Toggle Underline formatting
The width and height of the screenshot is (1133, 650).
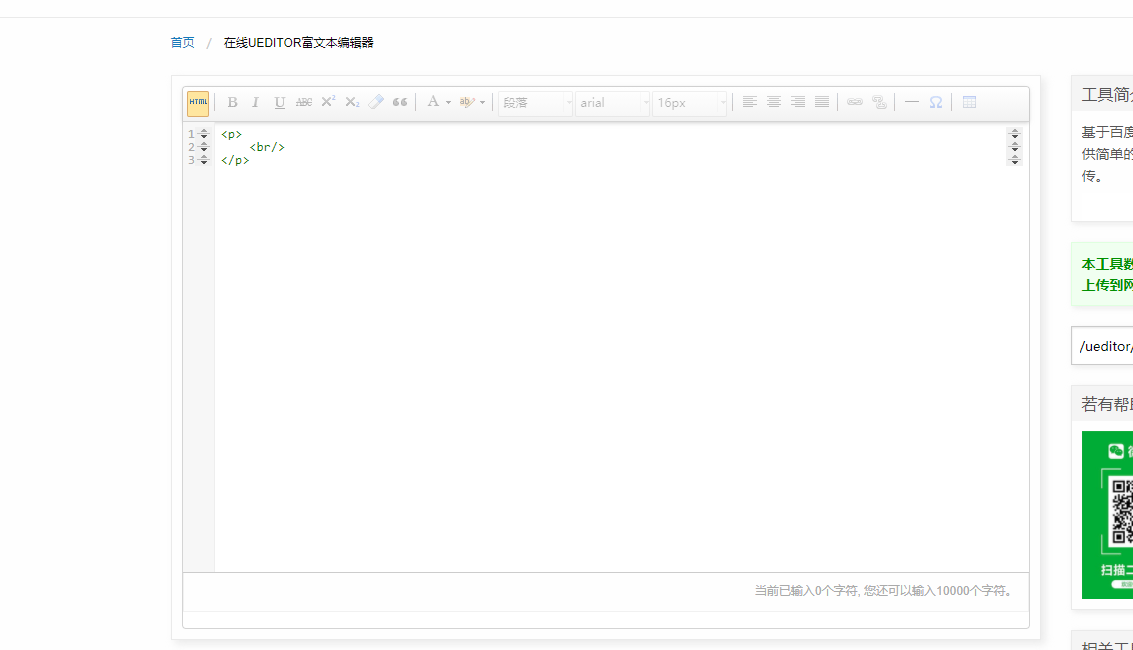[x=280, y=102]
